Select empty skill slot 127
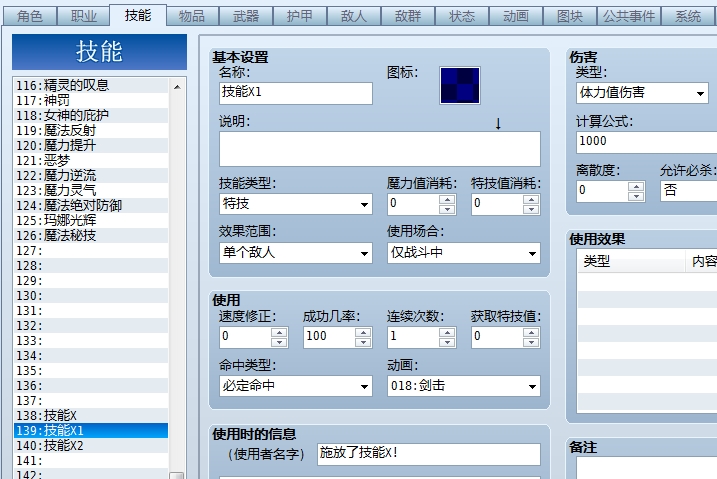 (x=91, y=250)
